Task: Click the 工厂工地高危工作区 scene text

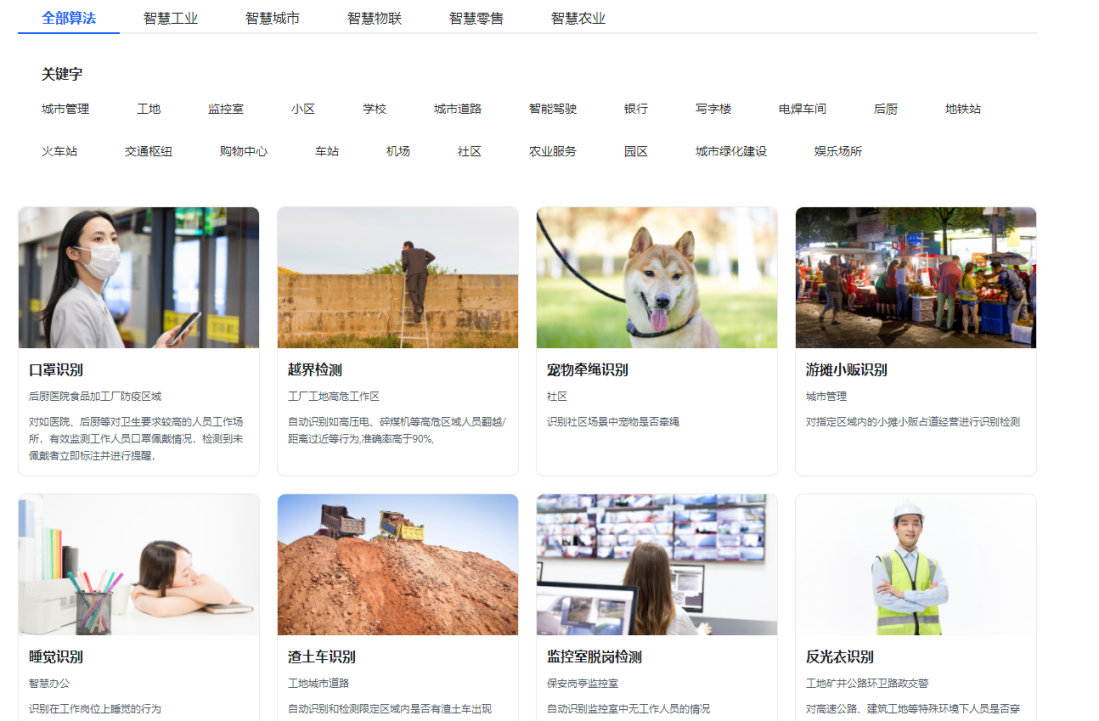Action: 334,397
